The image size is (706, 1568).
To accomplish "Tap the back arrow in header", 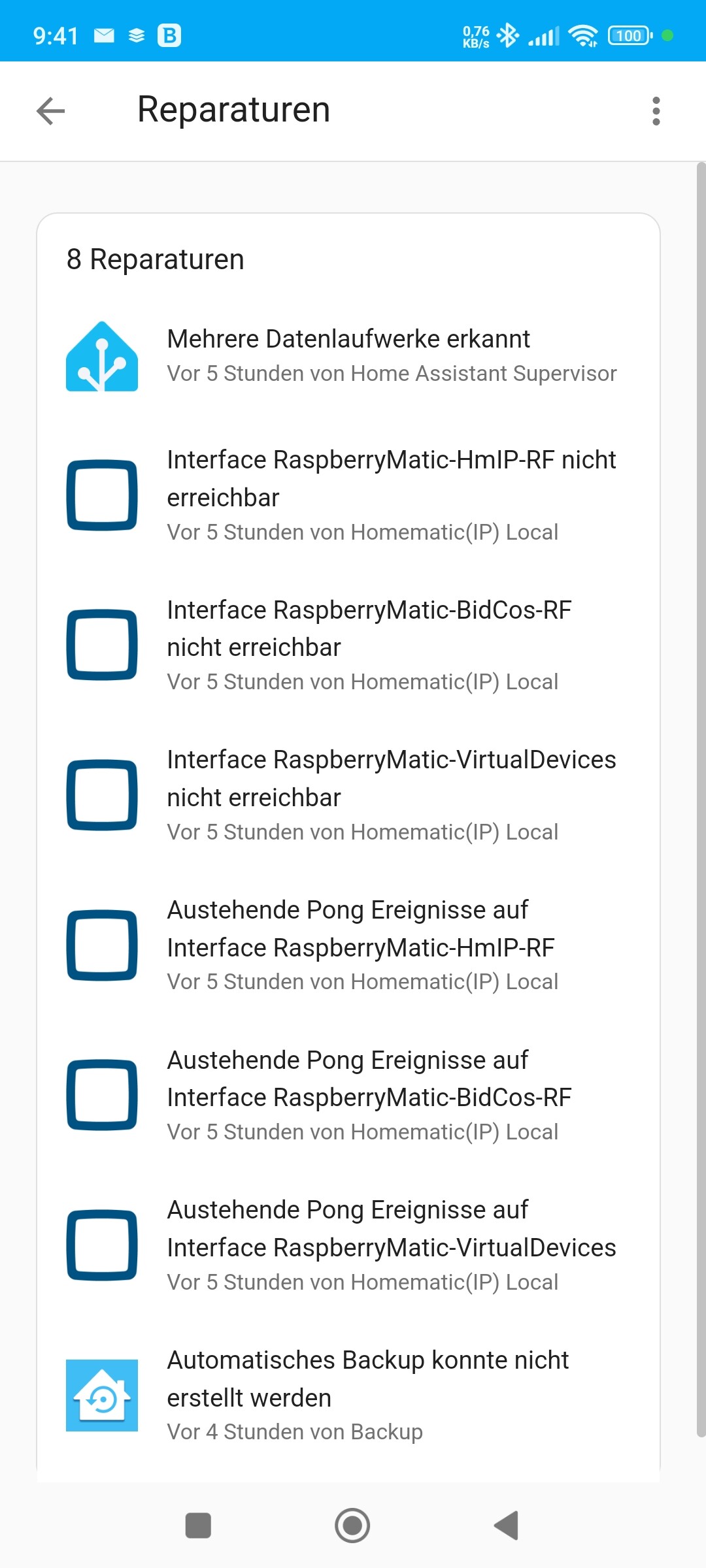I will coord(50,110).
